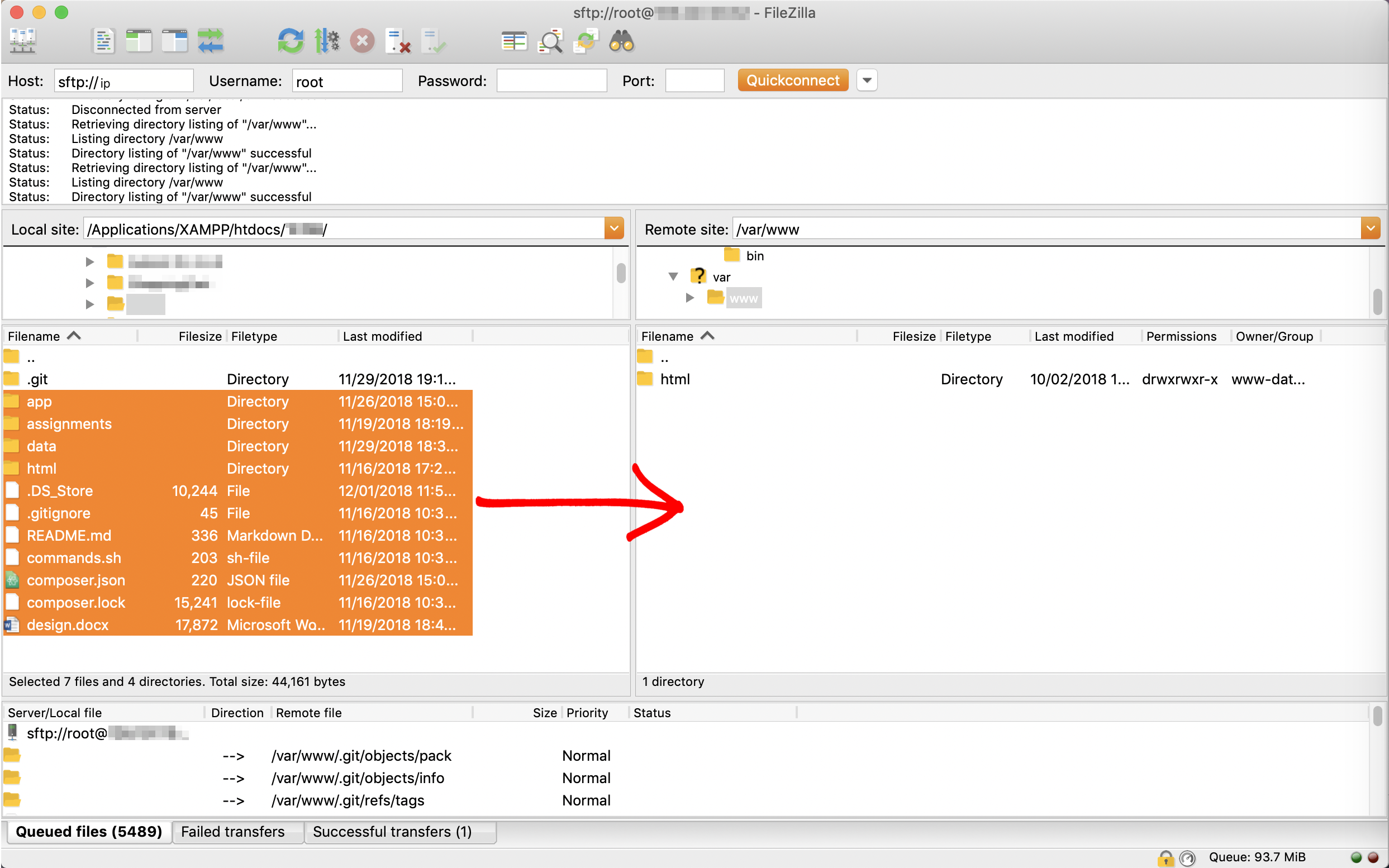
Task: Disconnect from the current server
Action: pos(398,41)
